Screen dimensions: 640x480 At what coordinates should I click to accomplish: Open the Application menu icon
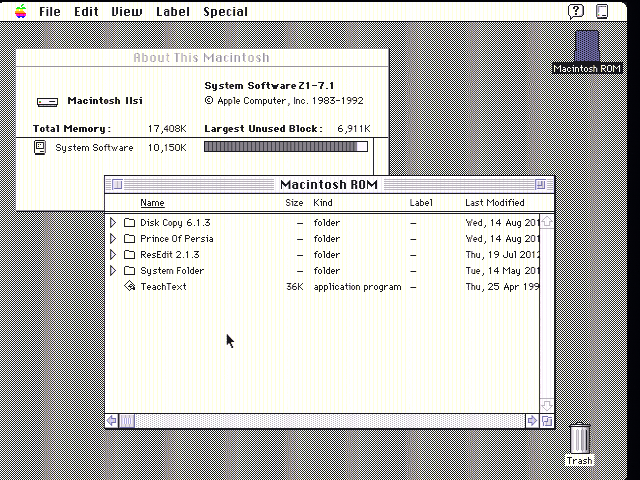(x=602, y=11)
